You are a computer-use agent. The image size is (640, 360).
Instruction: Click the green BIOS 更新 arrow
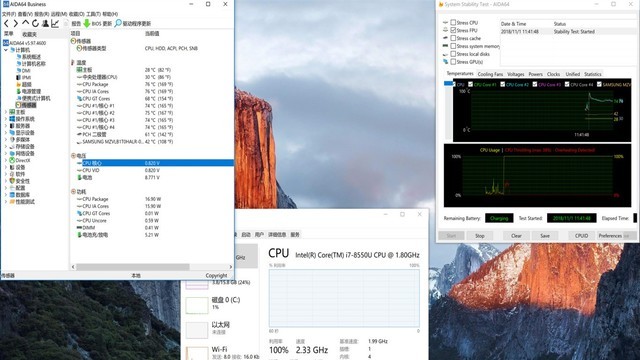coord(87,24)
